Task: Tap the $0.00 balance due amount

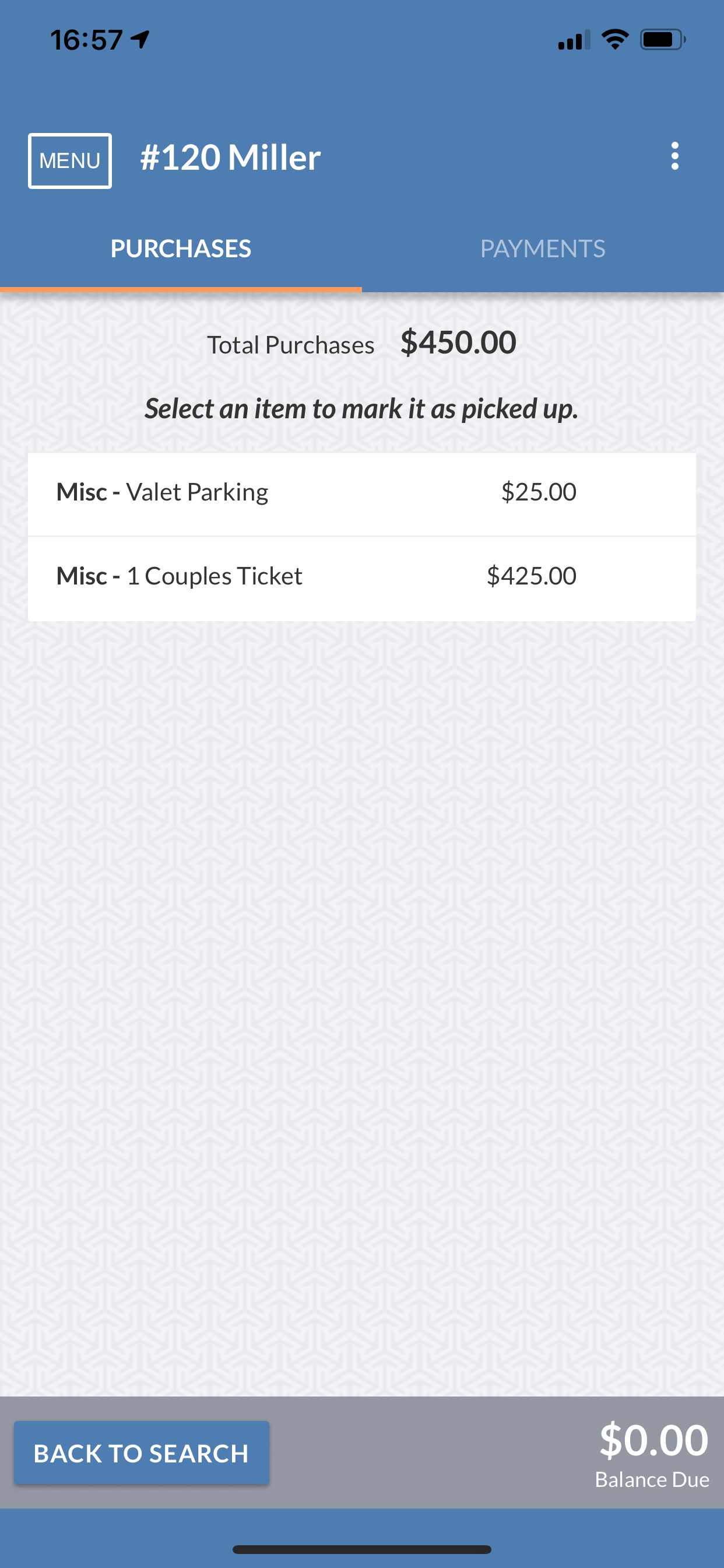Action: tap(653, 1440)
